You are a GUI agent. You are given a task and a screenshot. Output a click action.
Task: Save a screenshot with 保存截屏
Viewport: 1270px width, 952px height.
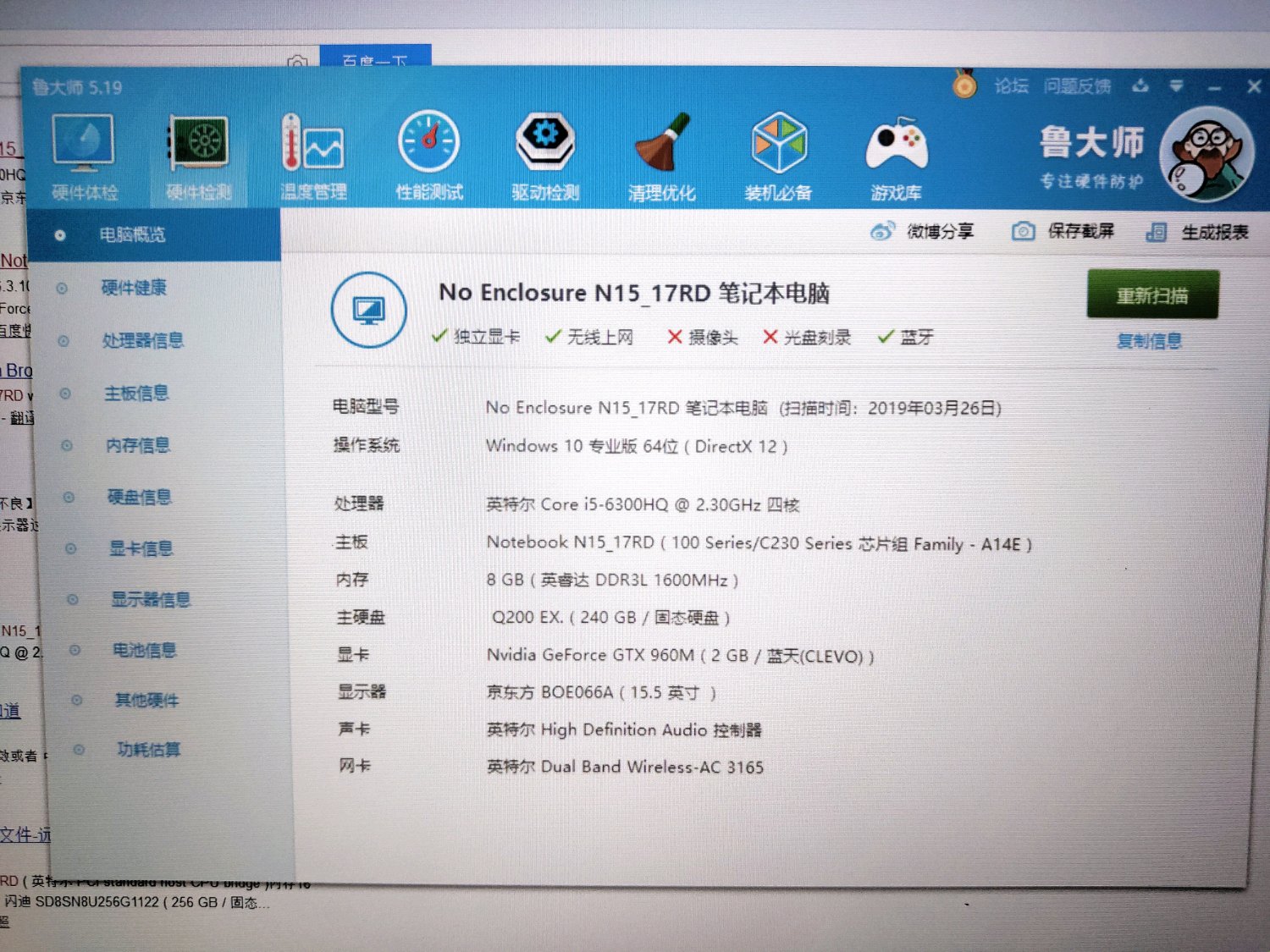coord(1063,231)
